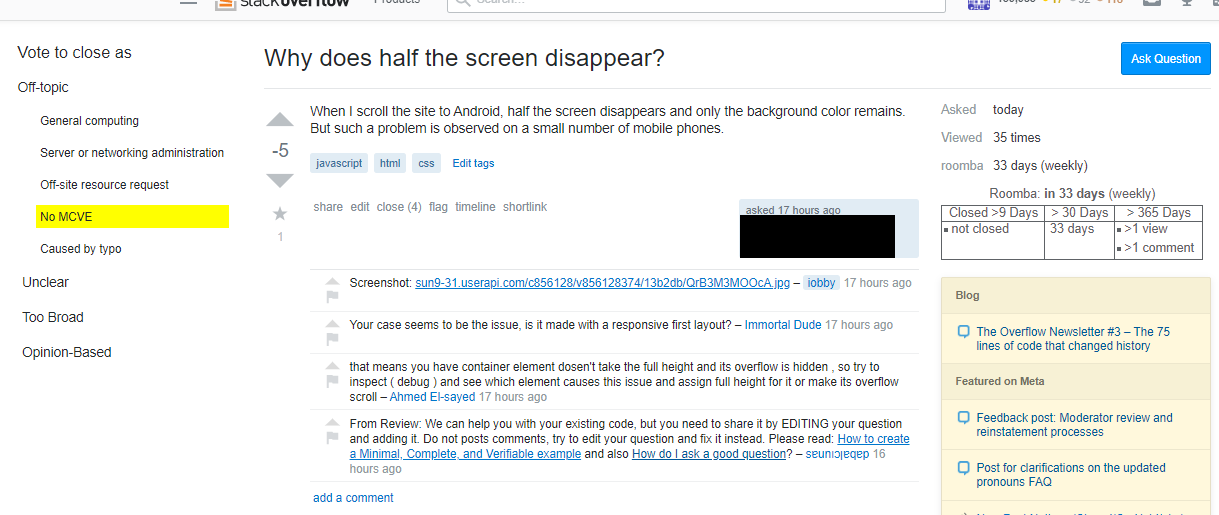Viewport: 1219px width, 515px height.
Task: Upvote the From Review comment
Action: (332, 421)
